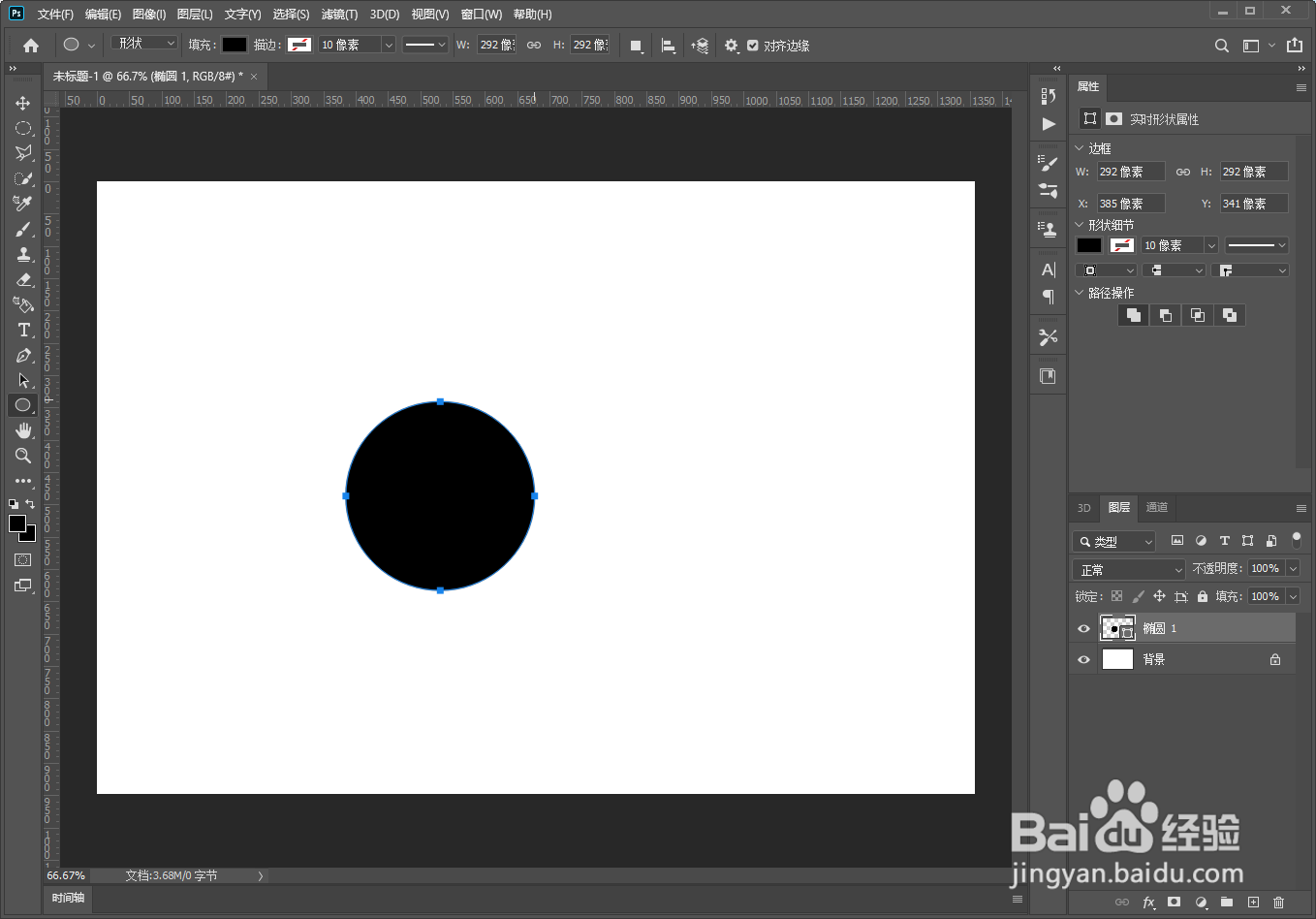Switch to the Channels tab
The height and width of the screenshot is (919, 1316).
[1156, 507]
